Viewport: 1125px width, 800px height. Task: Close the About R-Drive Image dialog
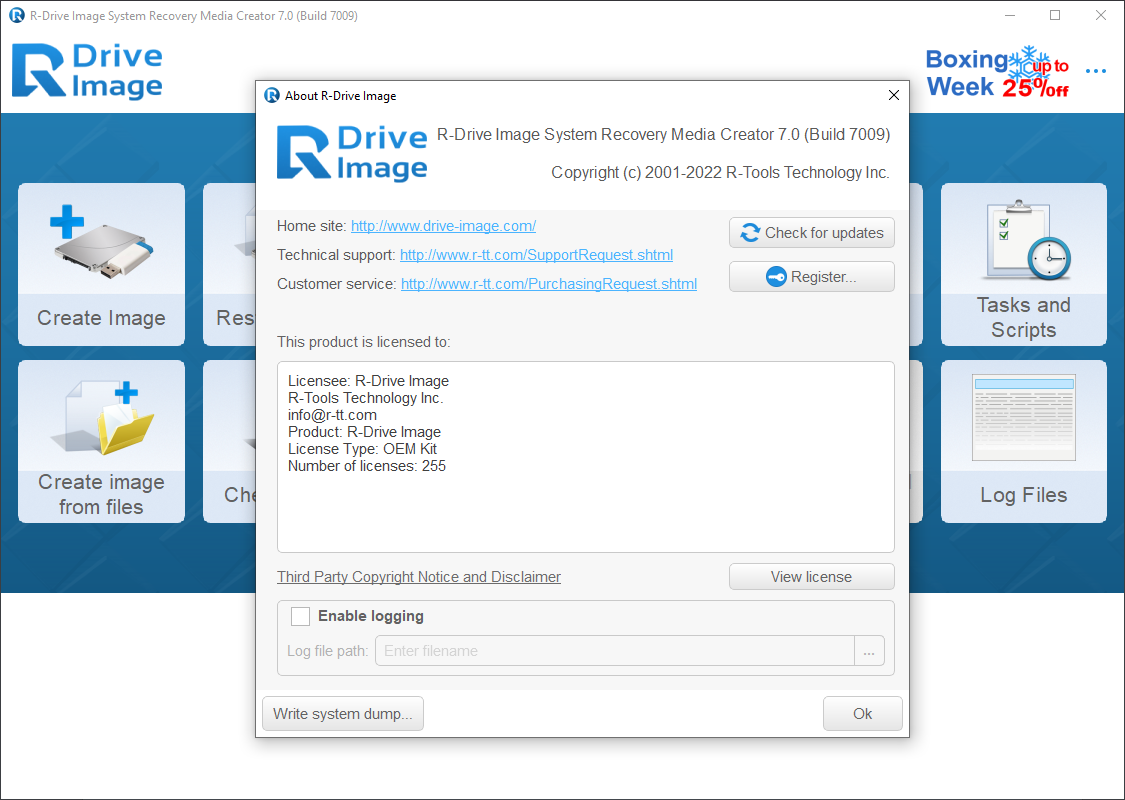(x=893, y=95)
